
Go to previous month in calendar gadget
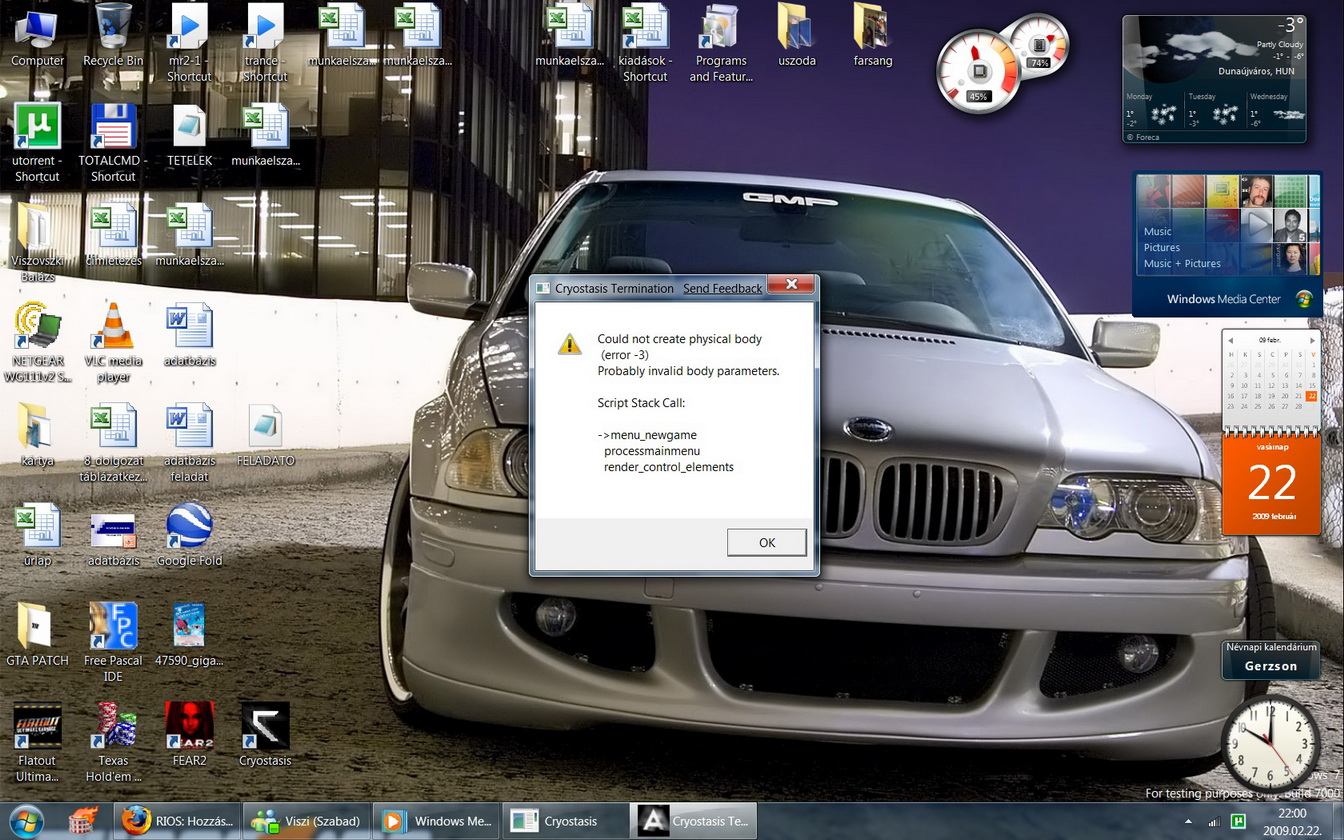pyautogui.click(x=1230, y=340)
